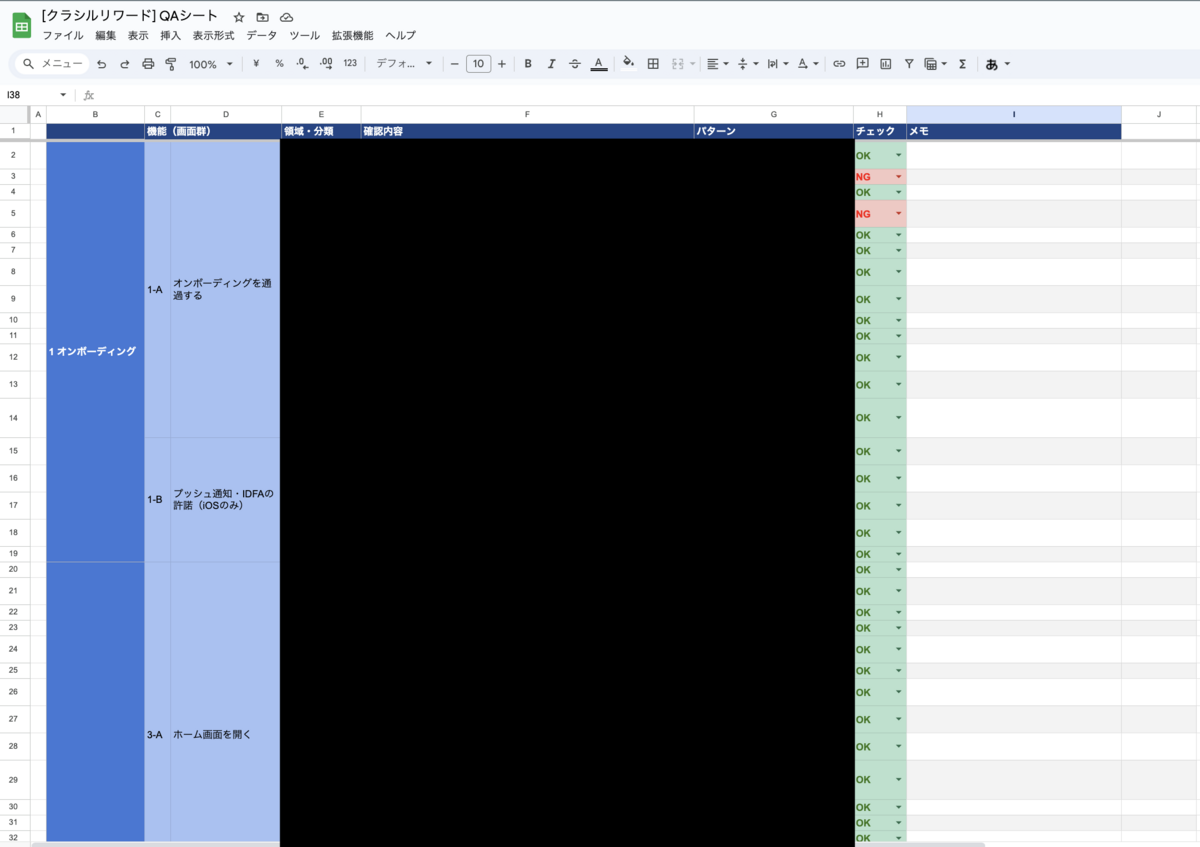
Task: Increase font size with plus button
Action: click(x=502, y=64)
